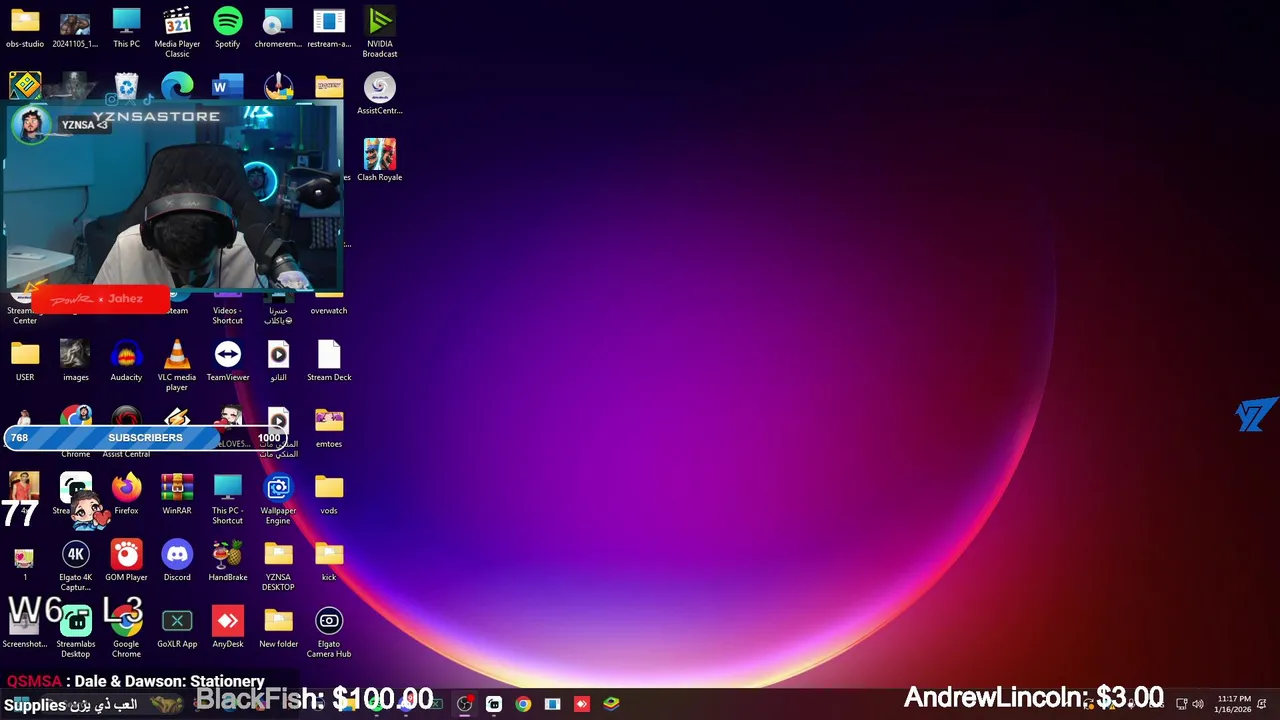Screen dimensions: 1280x720
Task: Click the red AnyDesk taskbar icon
Action: point(582,704)
